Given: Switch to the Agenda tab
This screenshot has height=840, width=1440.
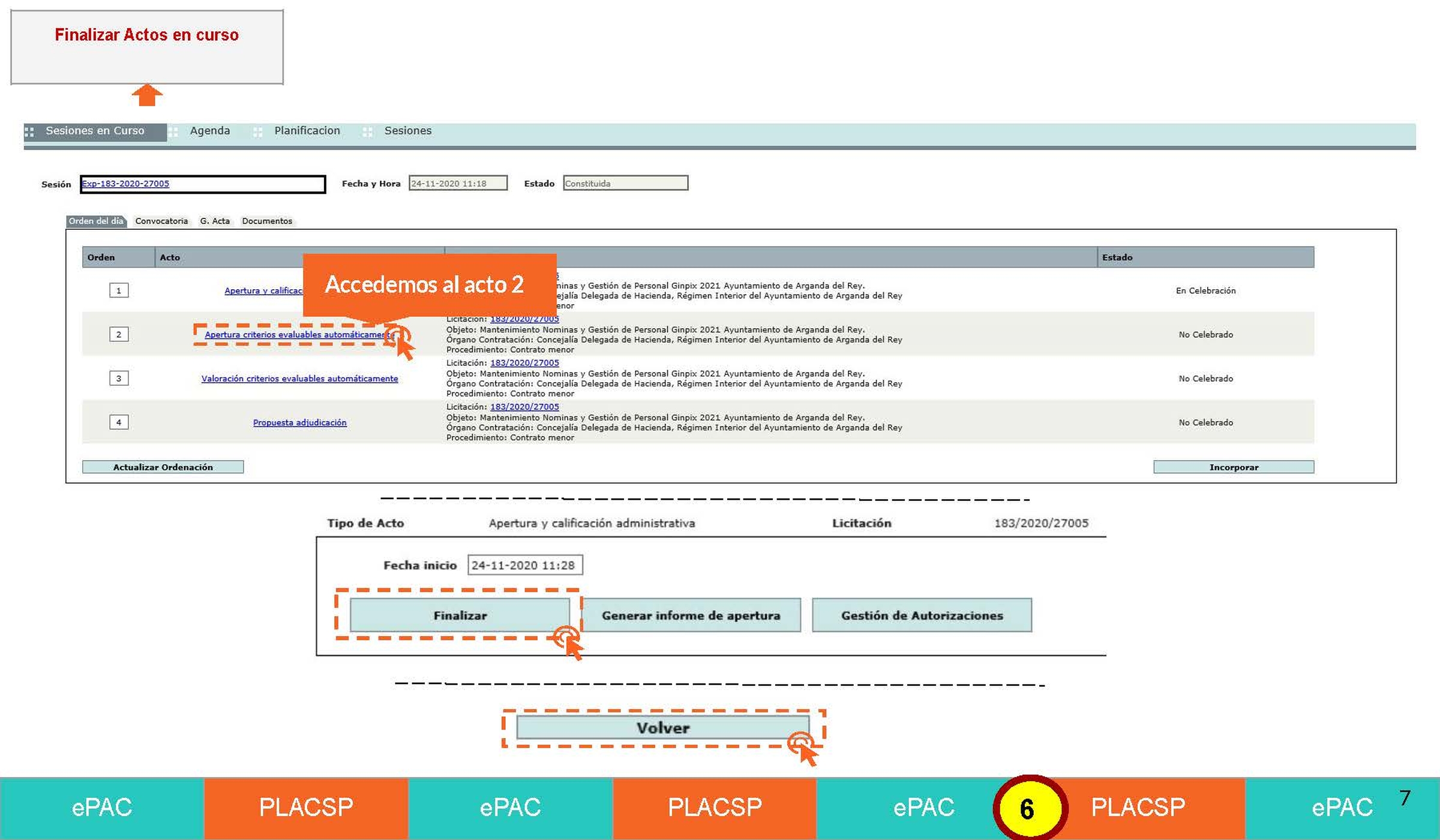Looking at the screenshot, I should click(209, 131).
